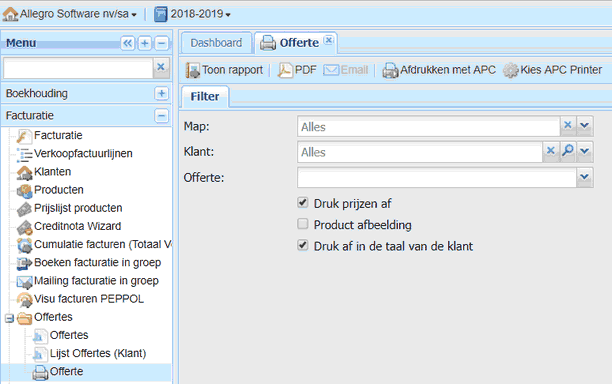Switch to the Dashboard tab

(216, 43)
